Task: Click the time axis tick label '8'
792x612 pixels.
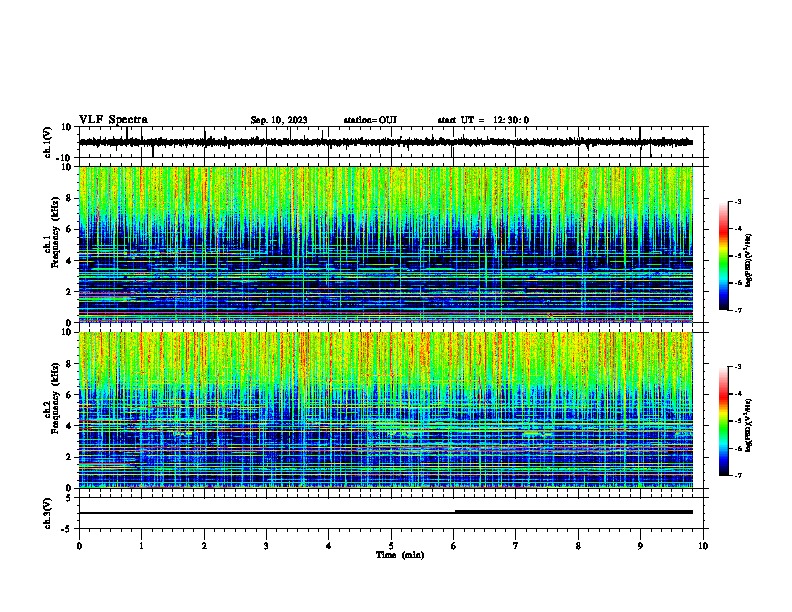Action: (578, 546)
